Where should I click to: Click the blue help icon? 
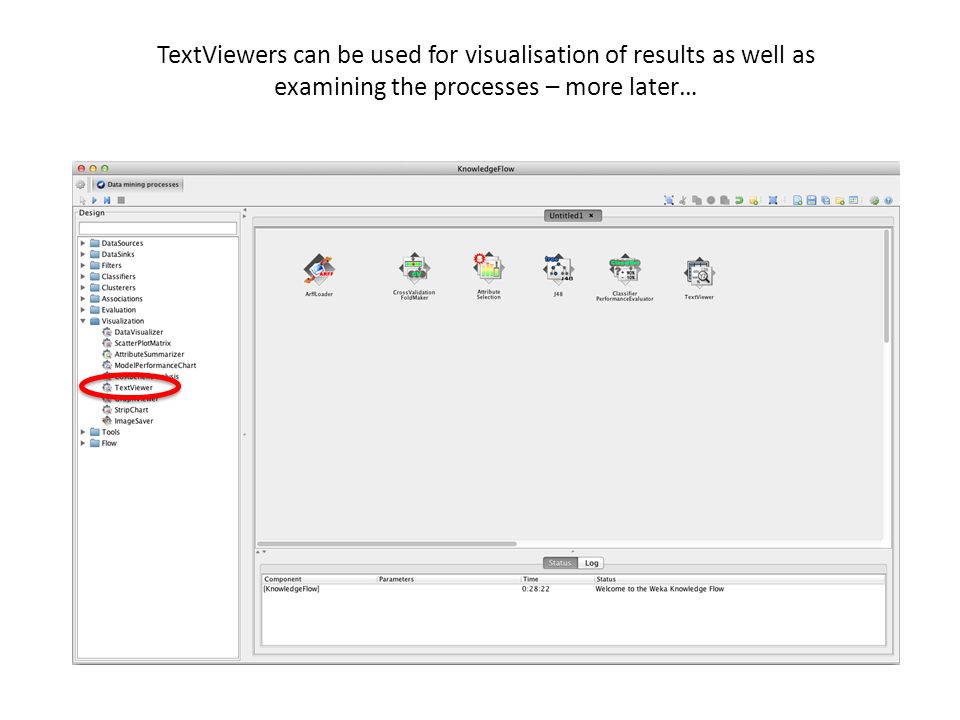(888, 200)
